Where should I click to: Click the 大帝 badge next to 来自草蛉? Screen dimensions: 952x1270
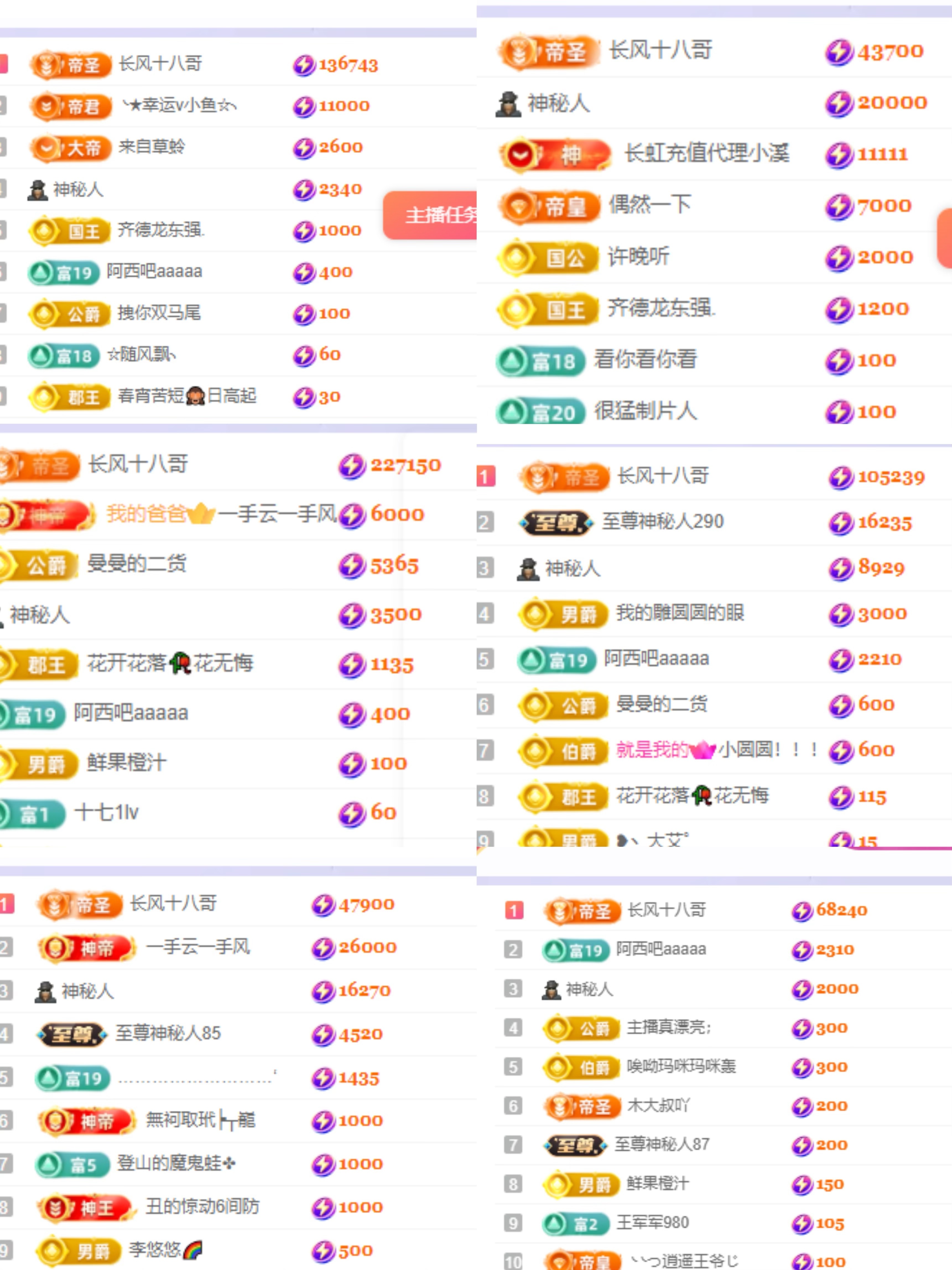(71, 148)
